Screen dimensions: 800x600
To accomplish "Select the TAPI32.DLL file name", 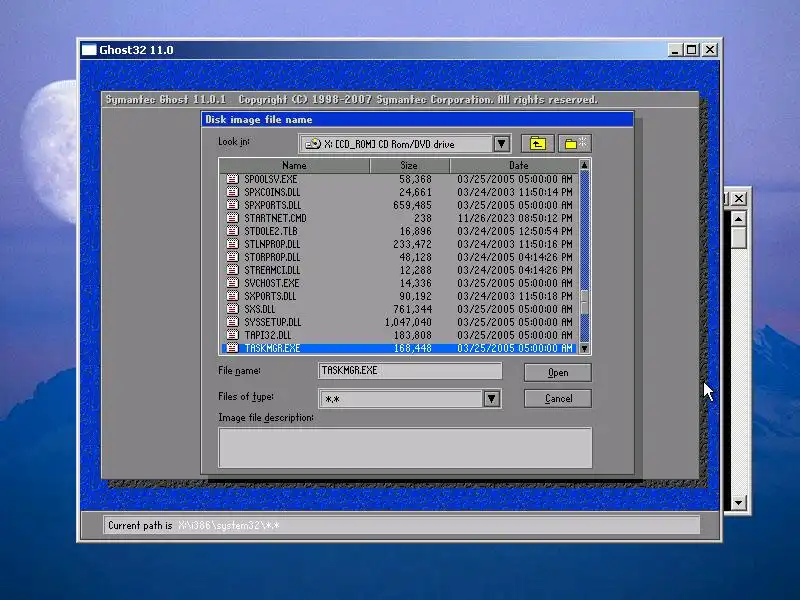I will (x=267, y=335).
